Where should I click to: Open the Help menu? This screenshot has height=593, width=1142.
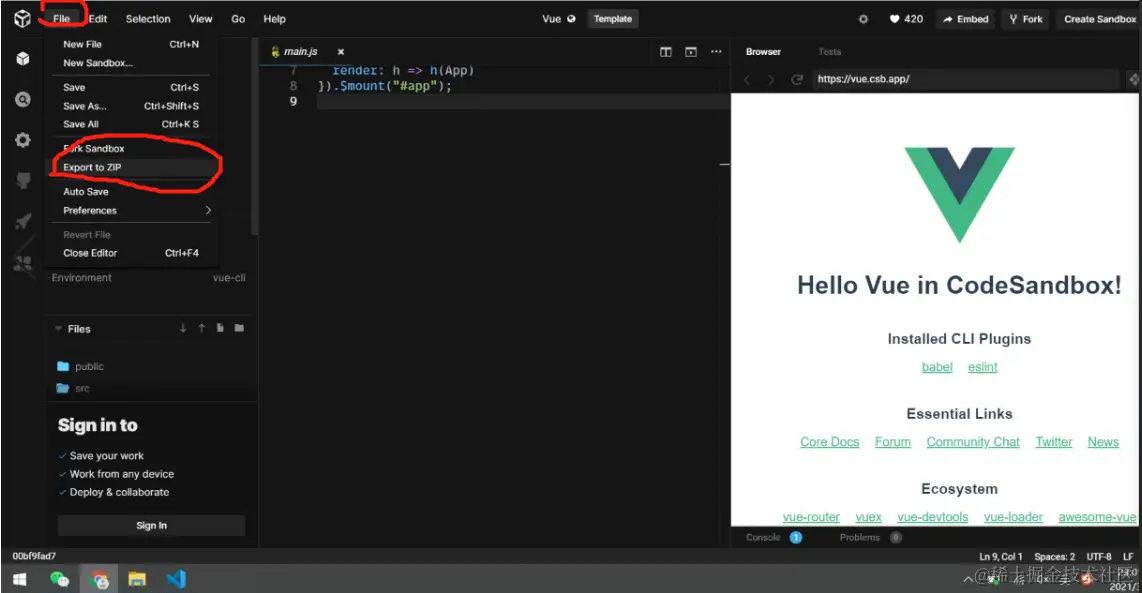tap(275, 19)
